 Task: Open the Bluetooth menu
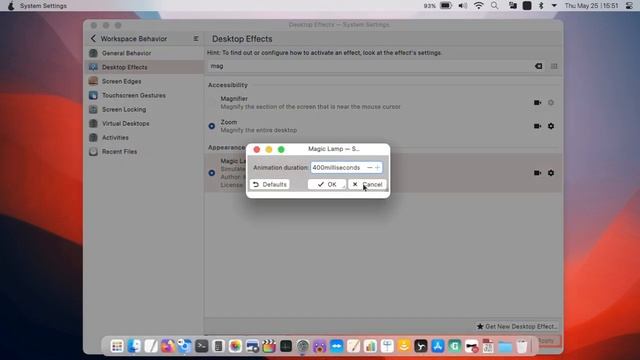point(541,6)
